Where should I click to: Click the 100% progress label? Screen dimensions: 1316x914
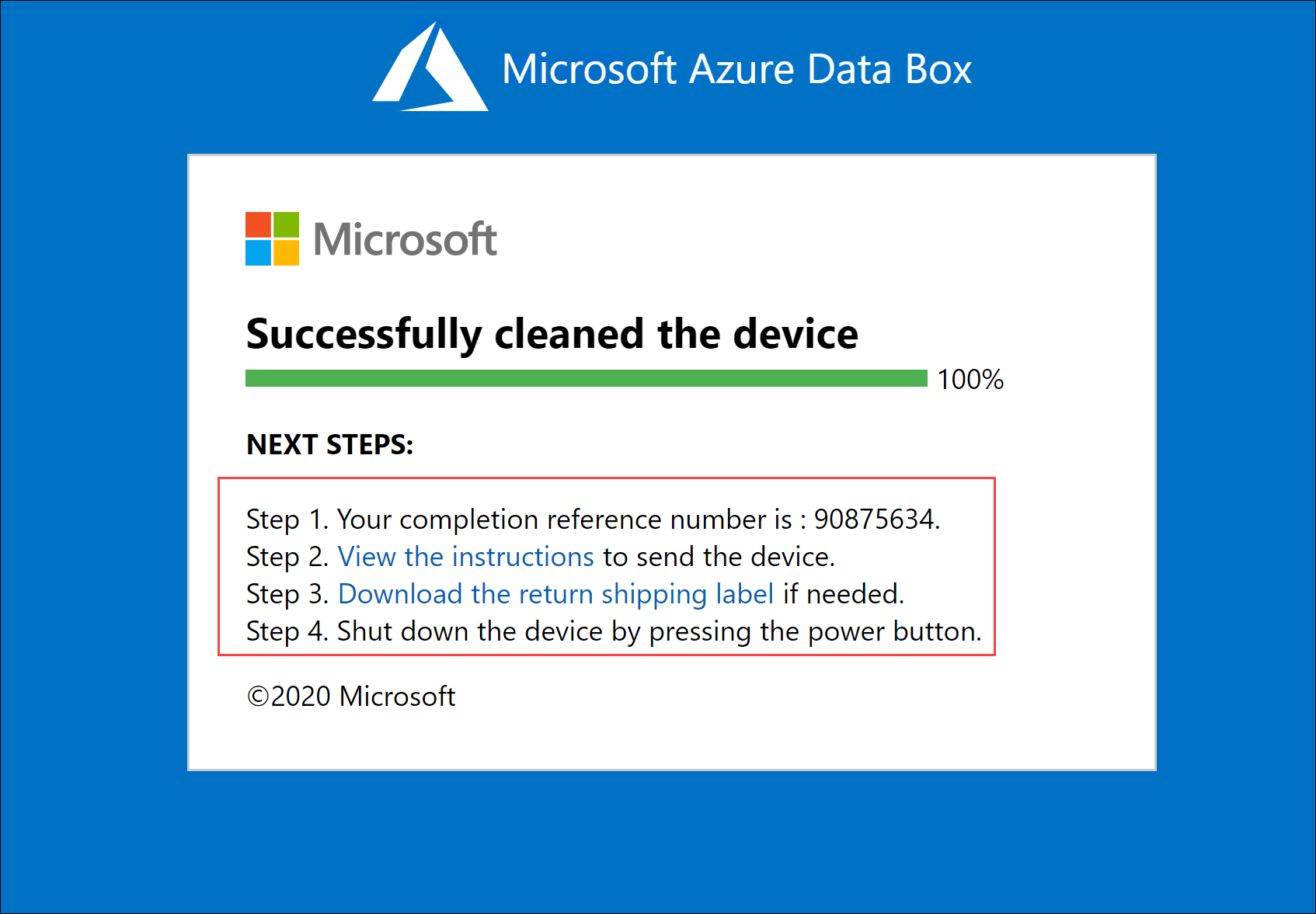(x=970, y=380)
